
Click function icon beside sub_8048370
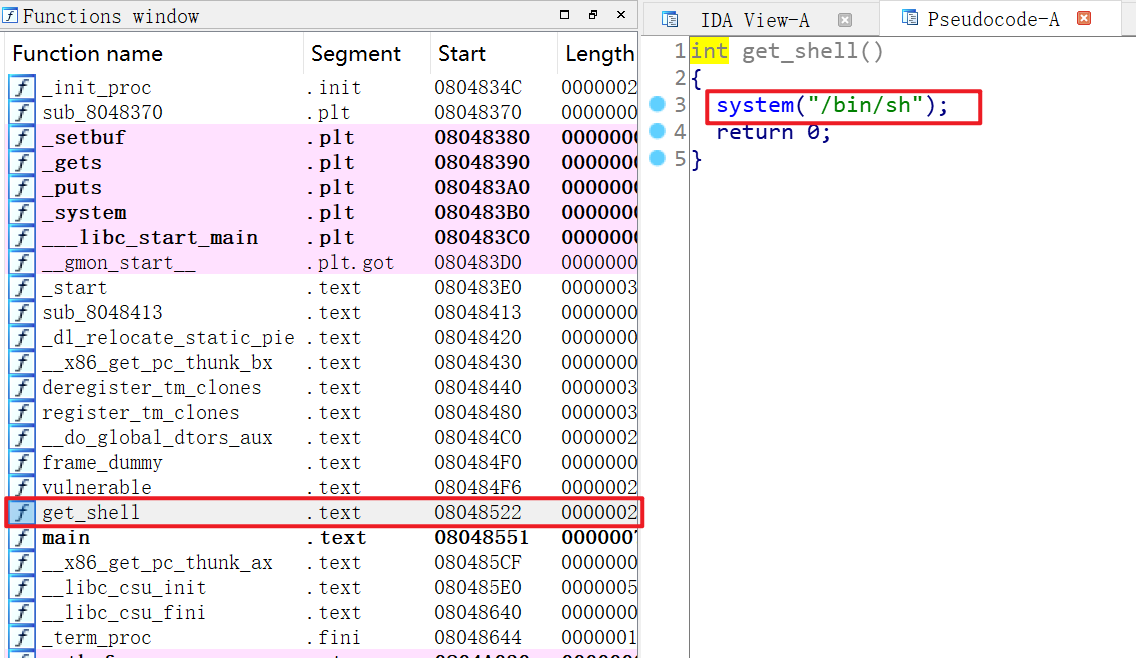tap(22, 112)
